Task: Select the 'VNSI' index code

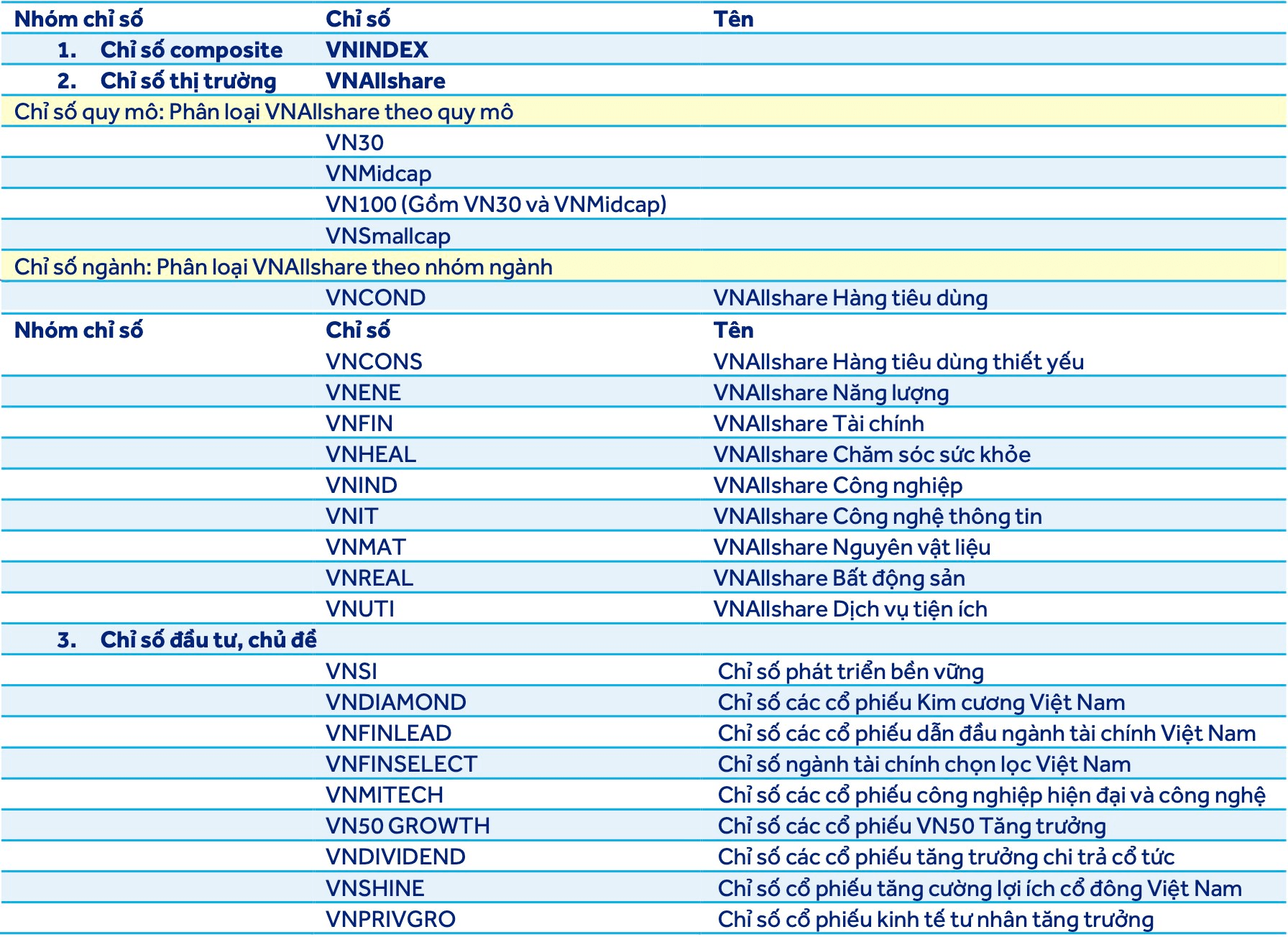Action: pyautogui.click(x=351, y=671)
